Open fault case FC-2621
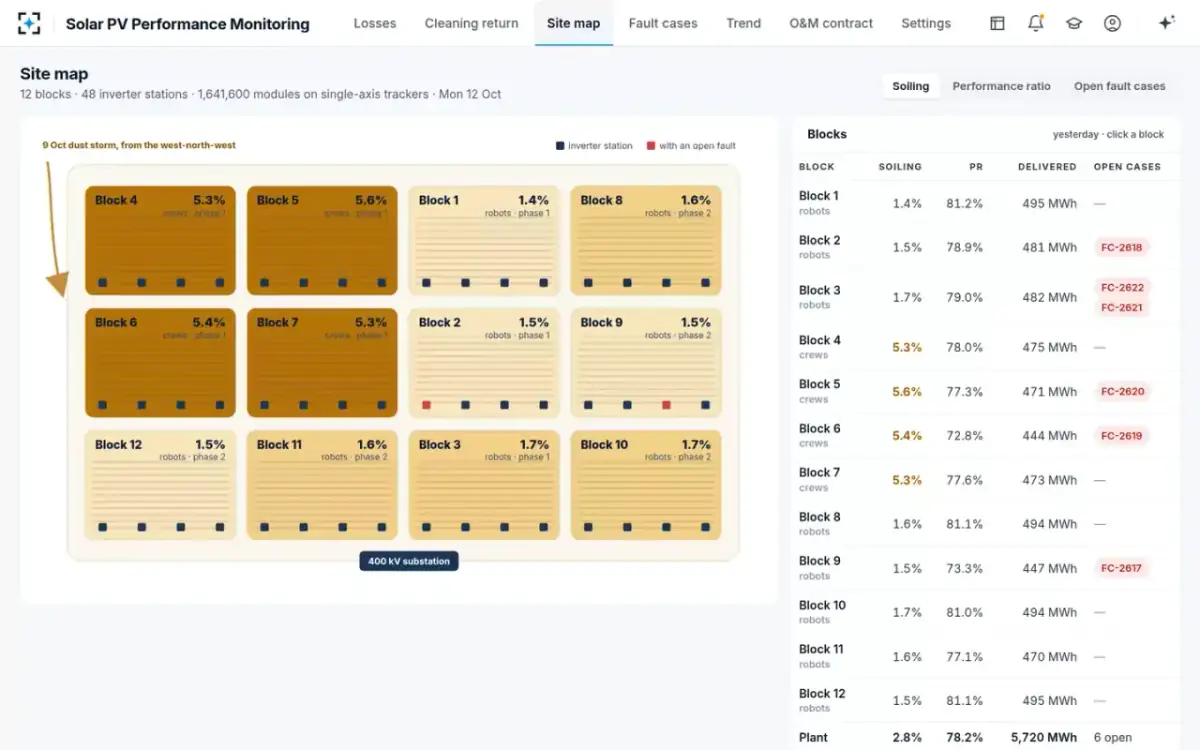This screenshot has height=750, width=1200. [1122, 307]
